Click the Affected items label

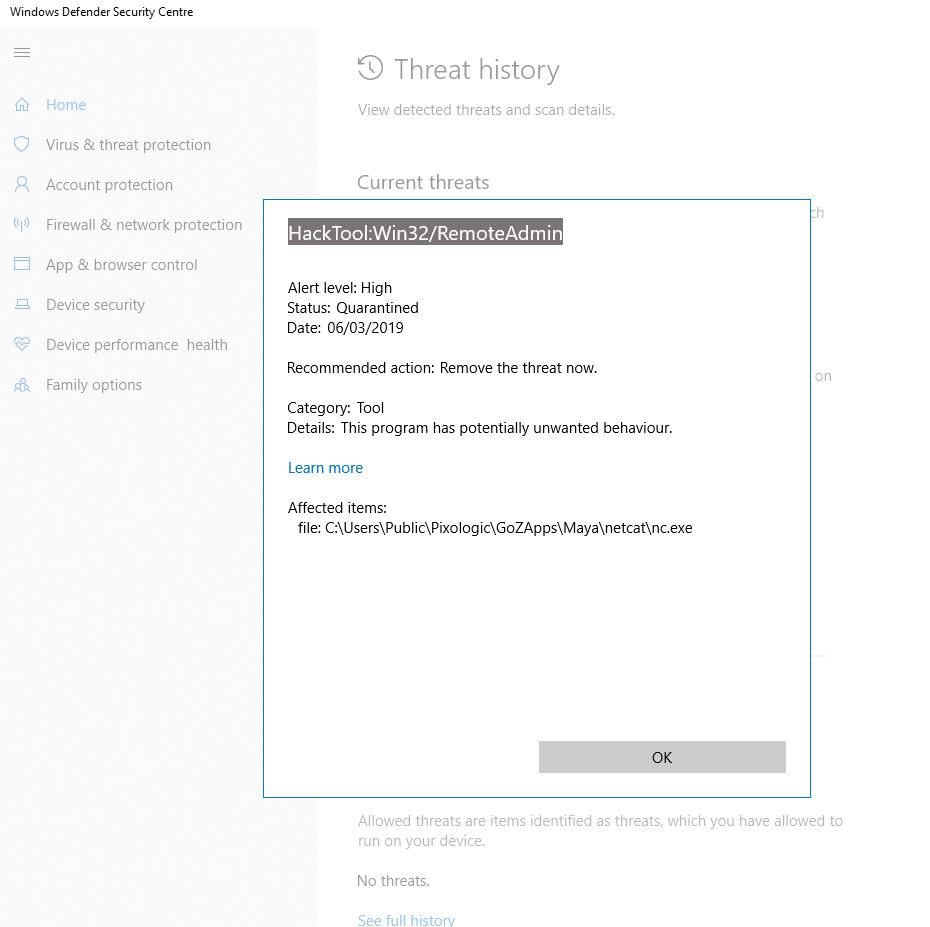(x=337, y=508)
